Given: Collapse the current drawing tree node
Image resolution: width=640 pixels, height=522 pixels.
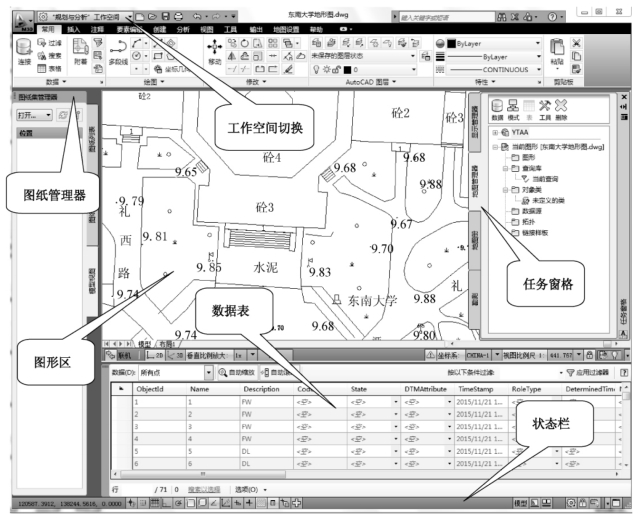Looking at the screenshot, I should (x=495, y=147).
